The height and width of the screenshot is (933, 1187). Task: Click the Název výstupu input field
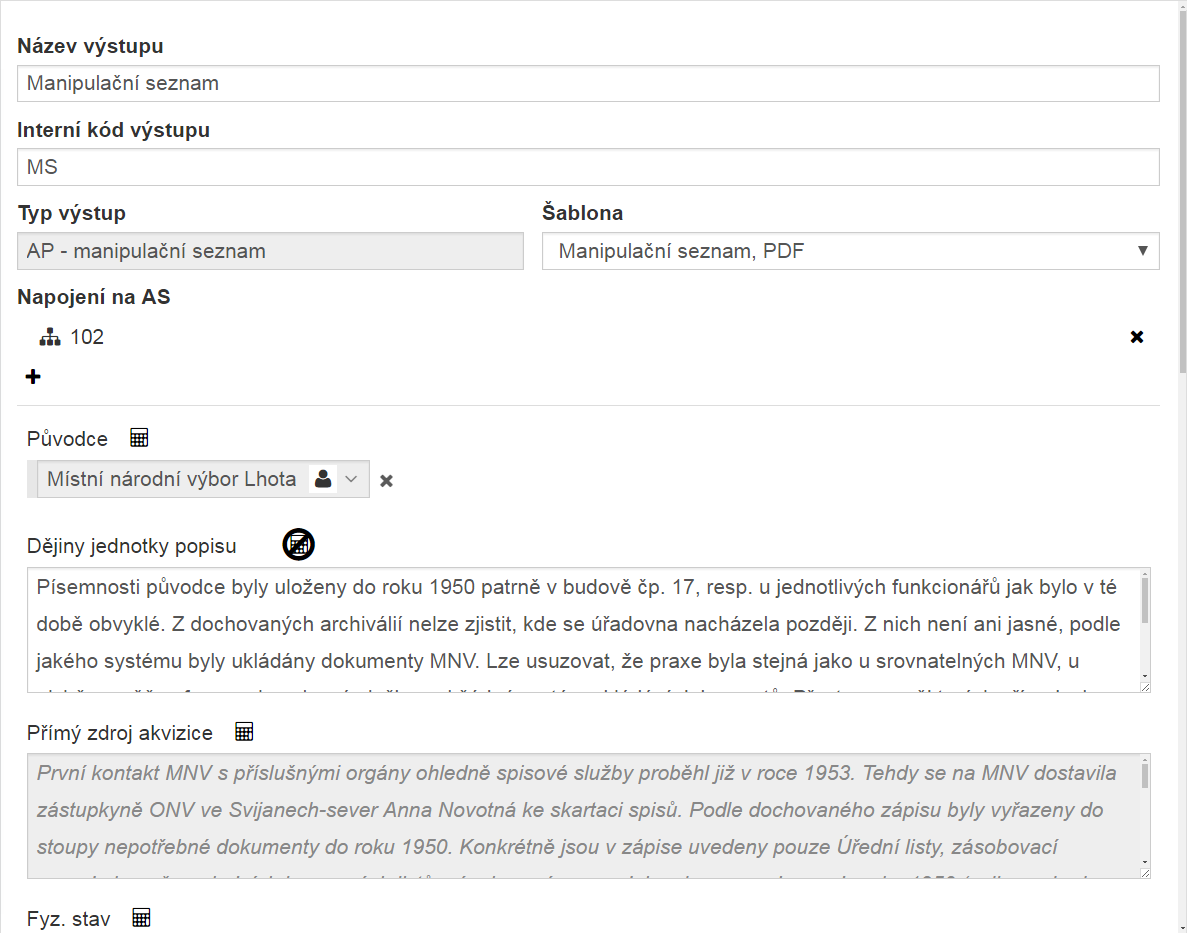coord(588,83)
